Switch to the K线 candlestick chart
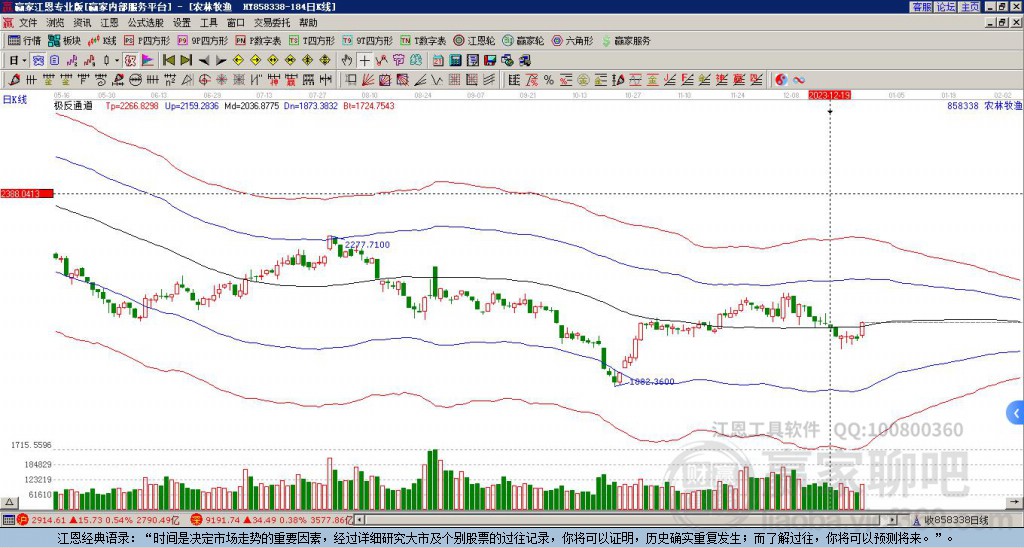This screenshot has width=1024, height=548. (101, 40)
